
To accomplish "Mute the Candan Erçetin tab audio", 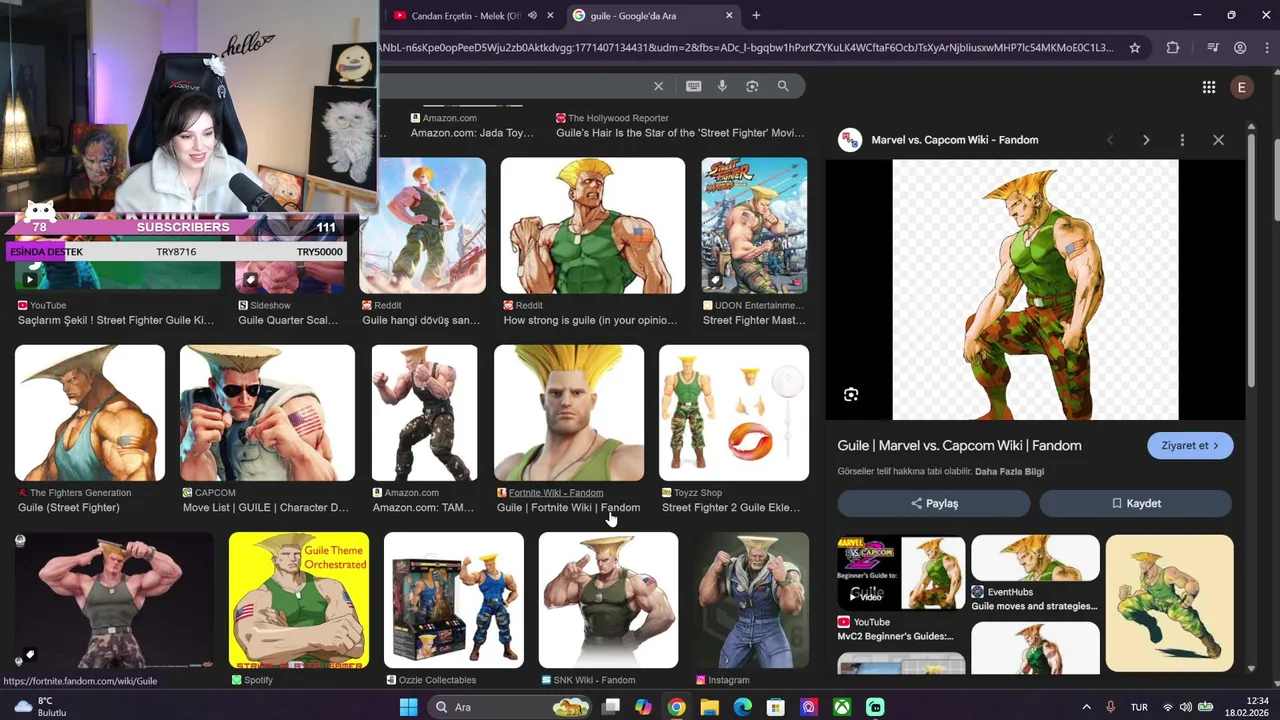I will [532, 15].
